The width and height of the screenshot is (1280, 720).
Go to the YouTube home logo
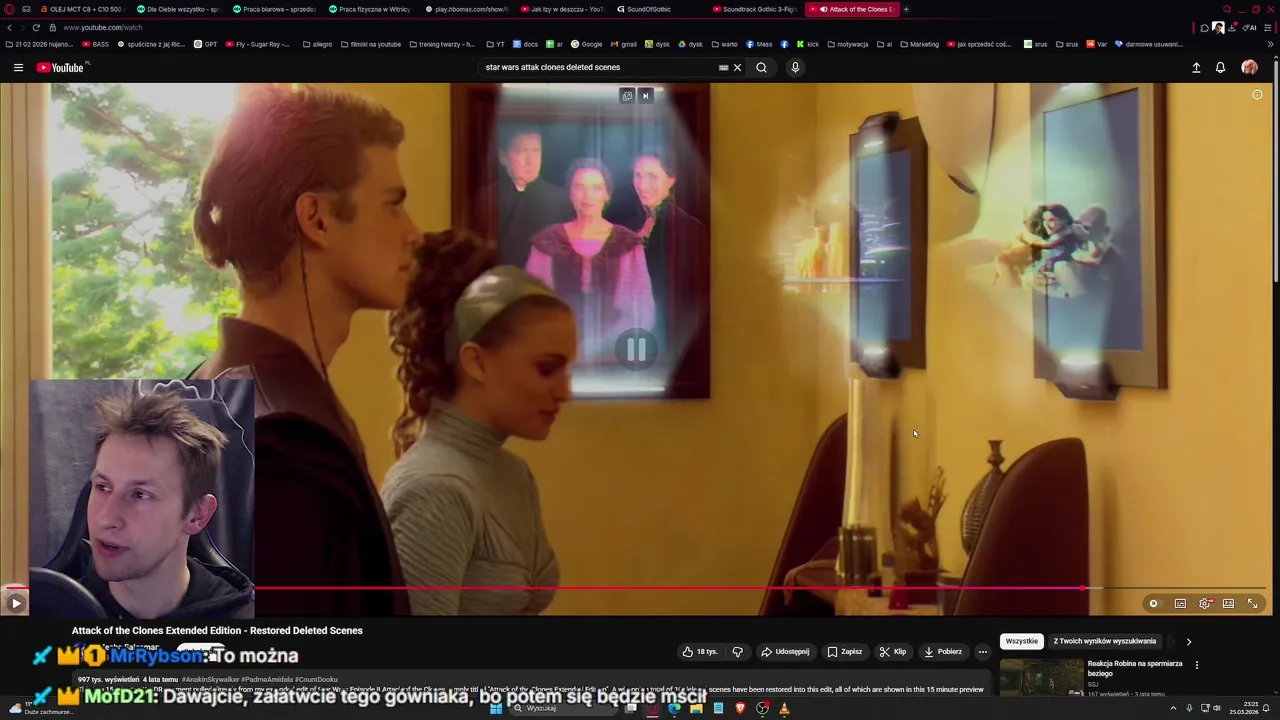[x=62, y=67]
